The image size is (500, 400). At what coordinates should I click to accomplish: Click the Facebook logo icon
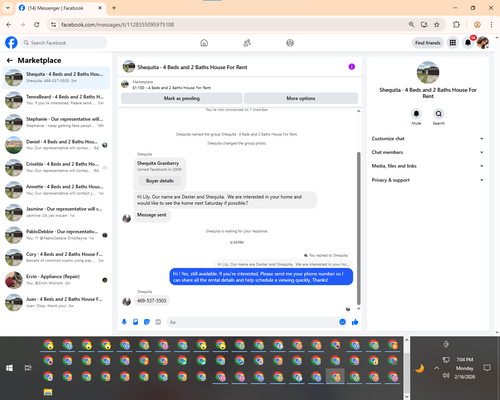[11, 43]
